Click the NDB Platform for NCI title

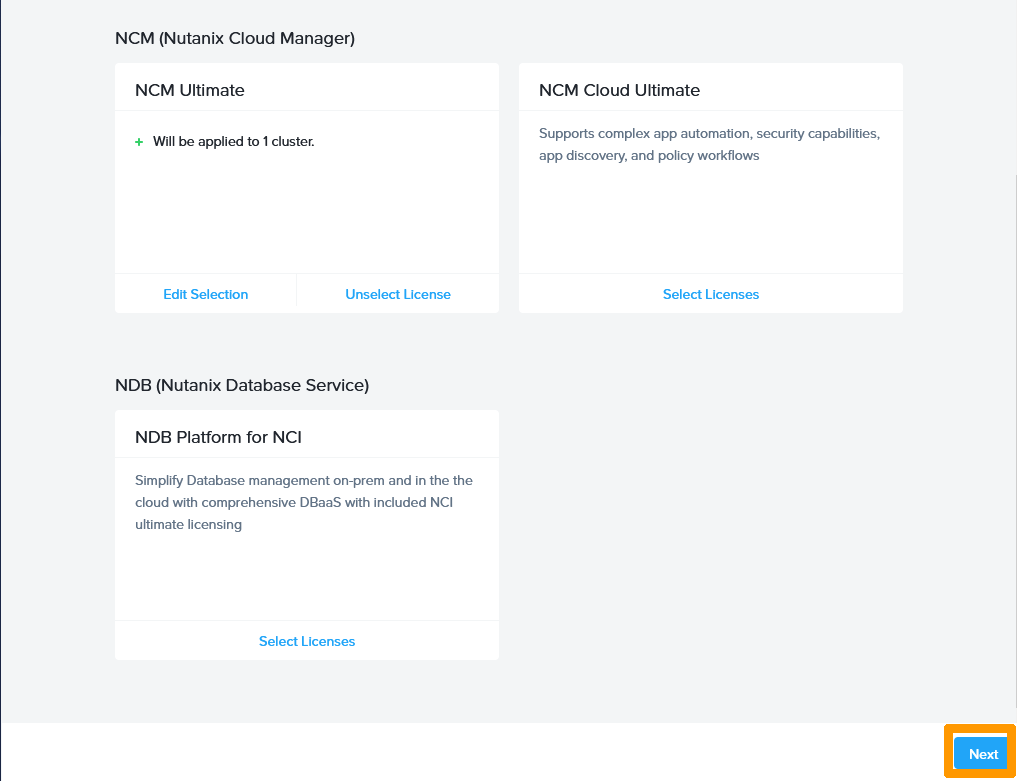218,437
